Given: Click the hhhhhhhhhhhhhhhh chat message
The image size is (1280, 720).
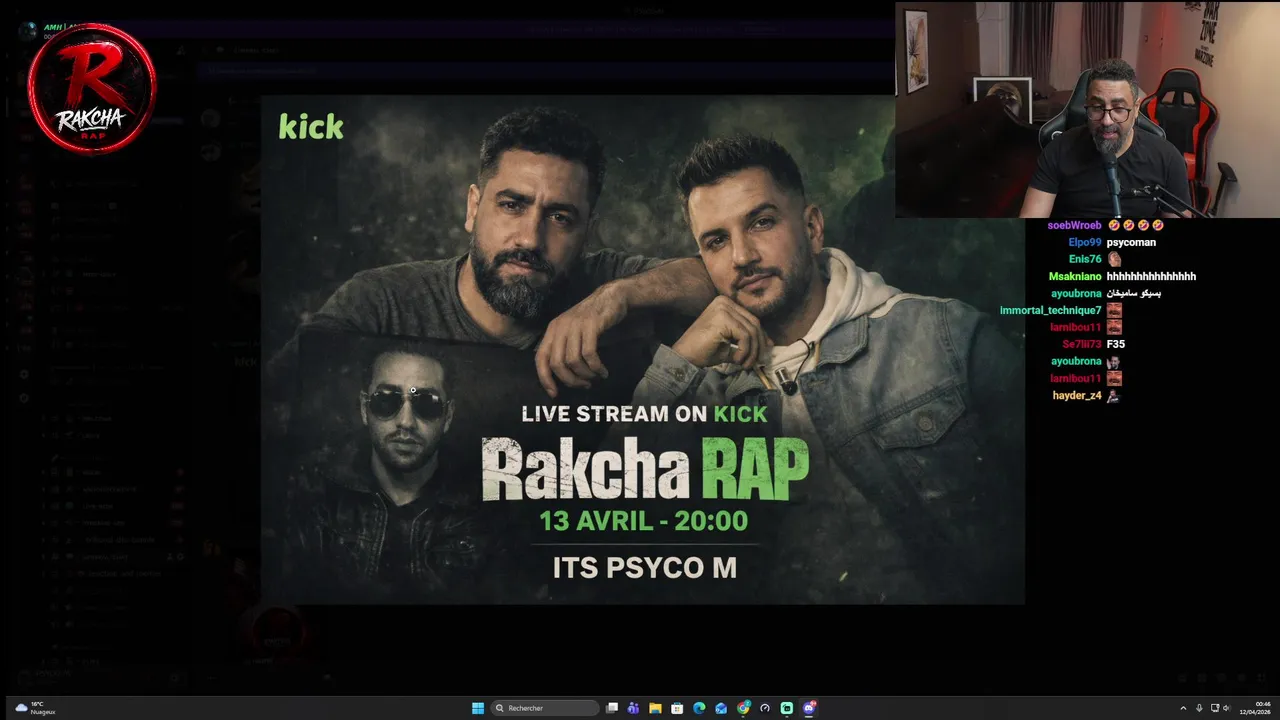Looking at the screenshot, I should pyautogui.click(x=1151, y=277).
